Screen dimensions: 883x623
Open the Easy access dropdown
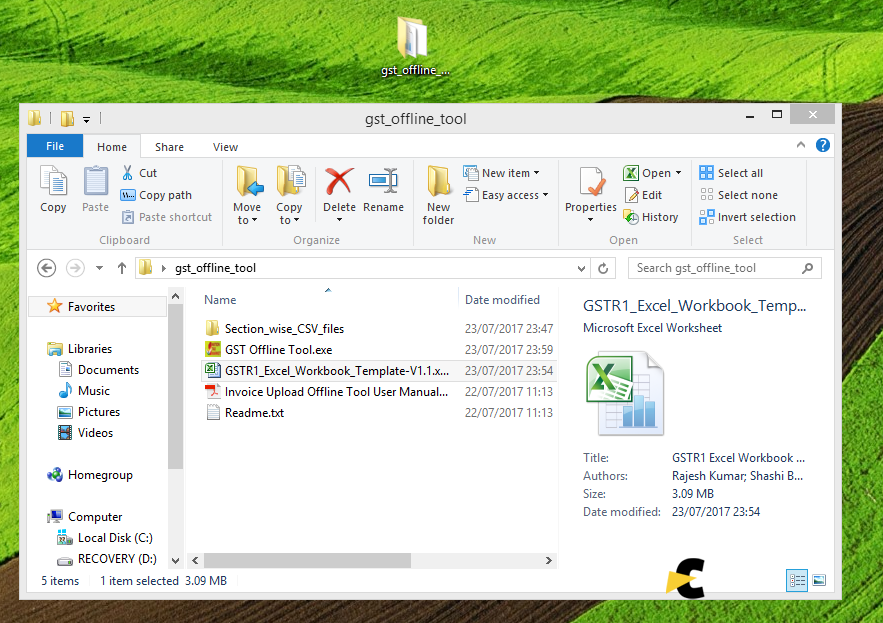click(506, 195)
